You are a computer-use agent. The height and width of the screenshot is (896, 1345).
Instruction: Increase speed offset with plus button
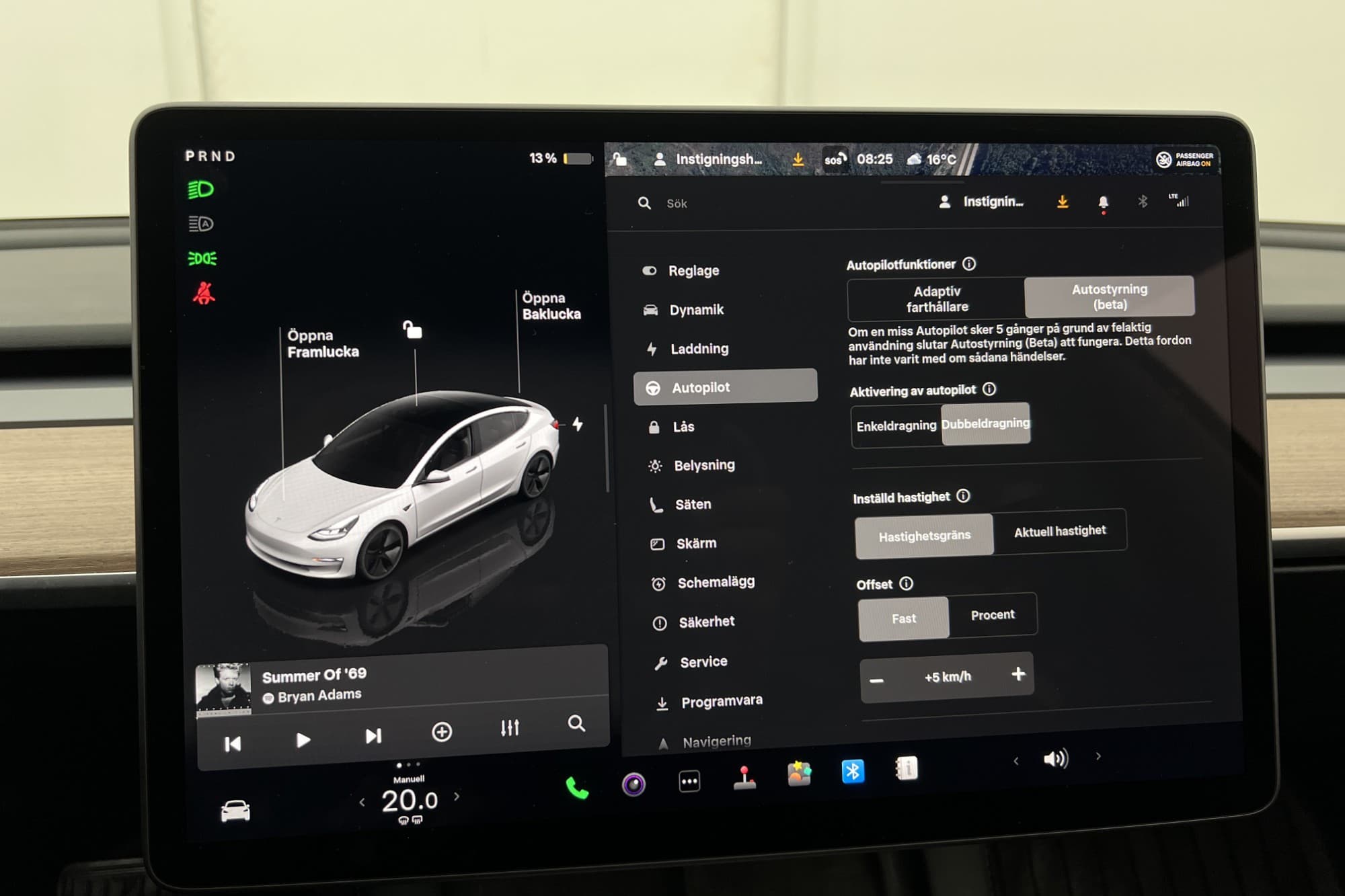(x=1018, y=674)
